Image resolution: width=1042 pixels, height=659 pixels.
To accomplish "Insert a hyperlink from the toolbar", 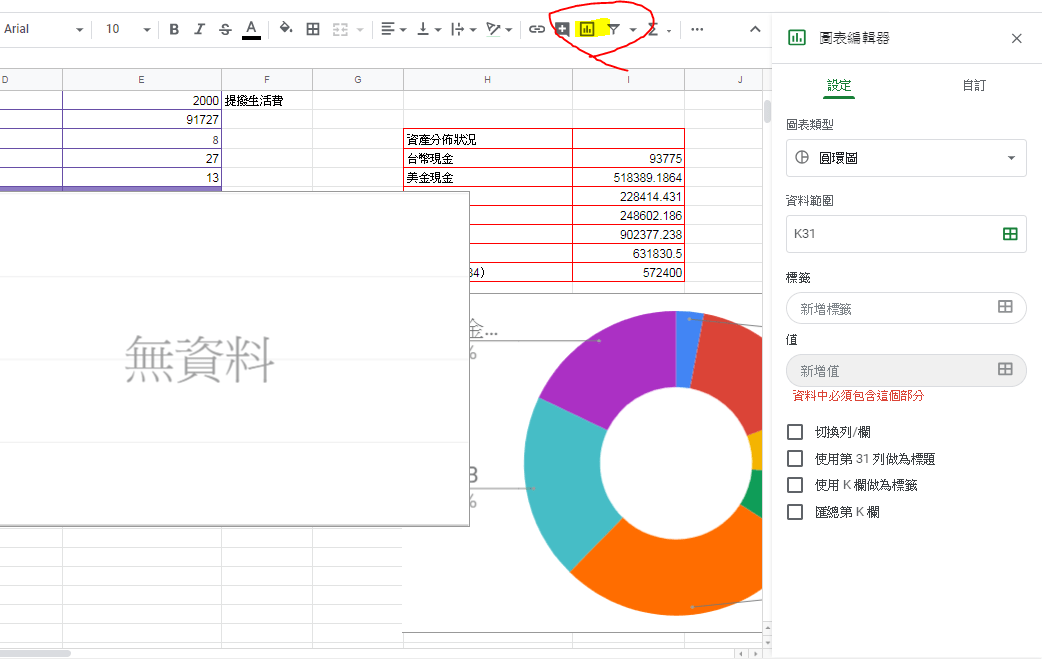I will click(x=537, y=29).
